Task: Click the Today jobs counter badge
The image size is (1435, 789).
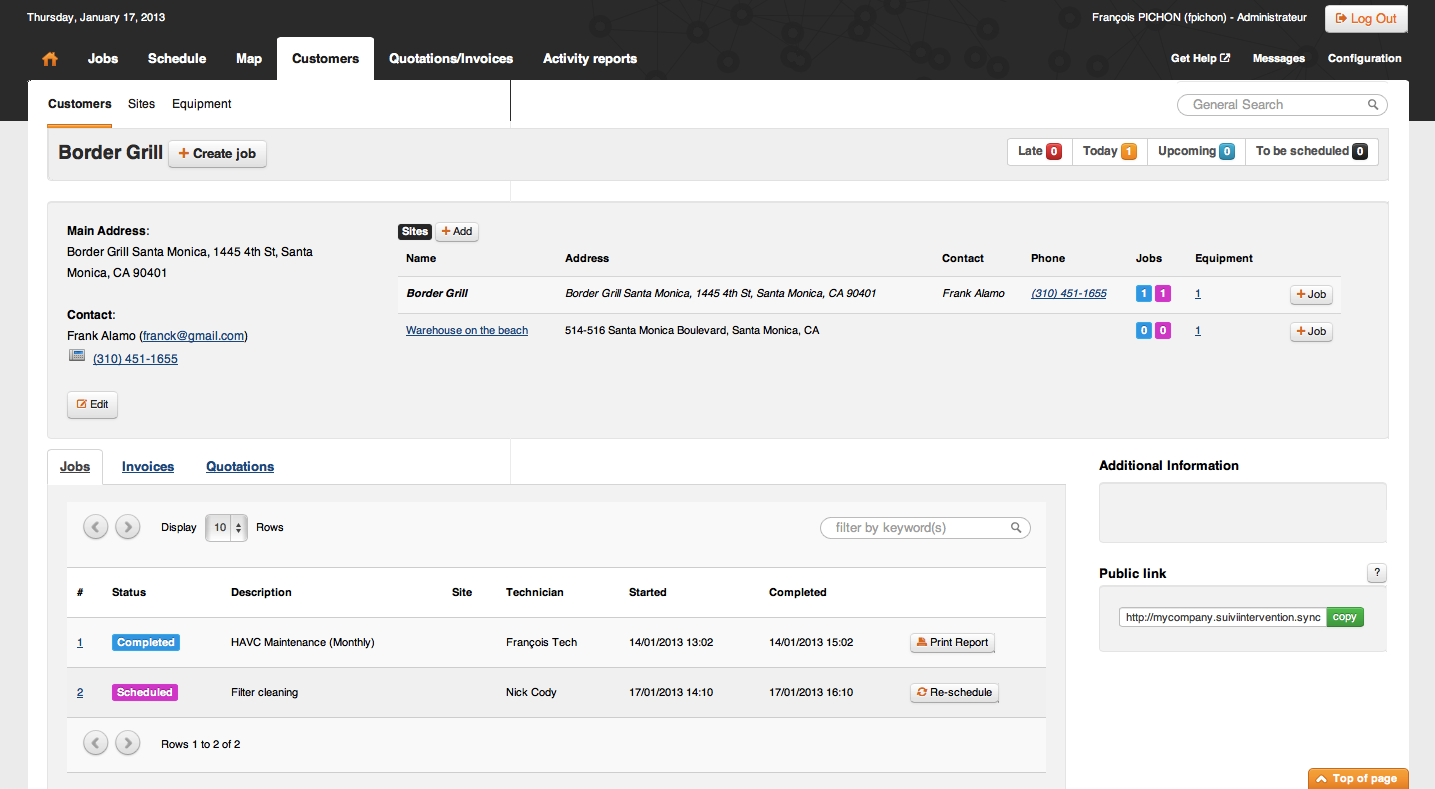Action: pos(1128,152)
